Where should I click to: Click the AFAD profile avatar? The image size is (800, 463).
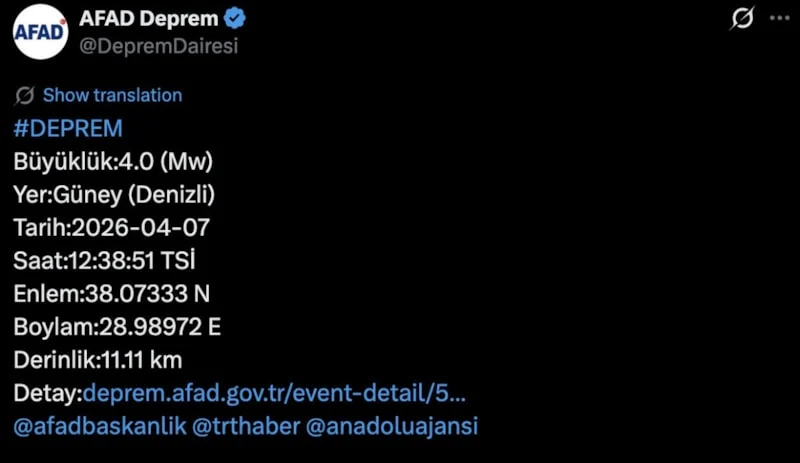point(40,33)
